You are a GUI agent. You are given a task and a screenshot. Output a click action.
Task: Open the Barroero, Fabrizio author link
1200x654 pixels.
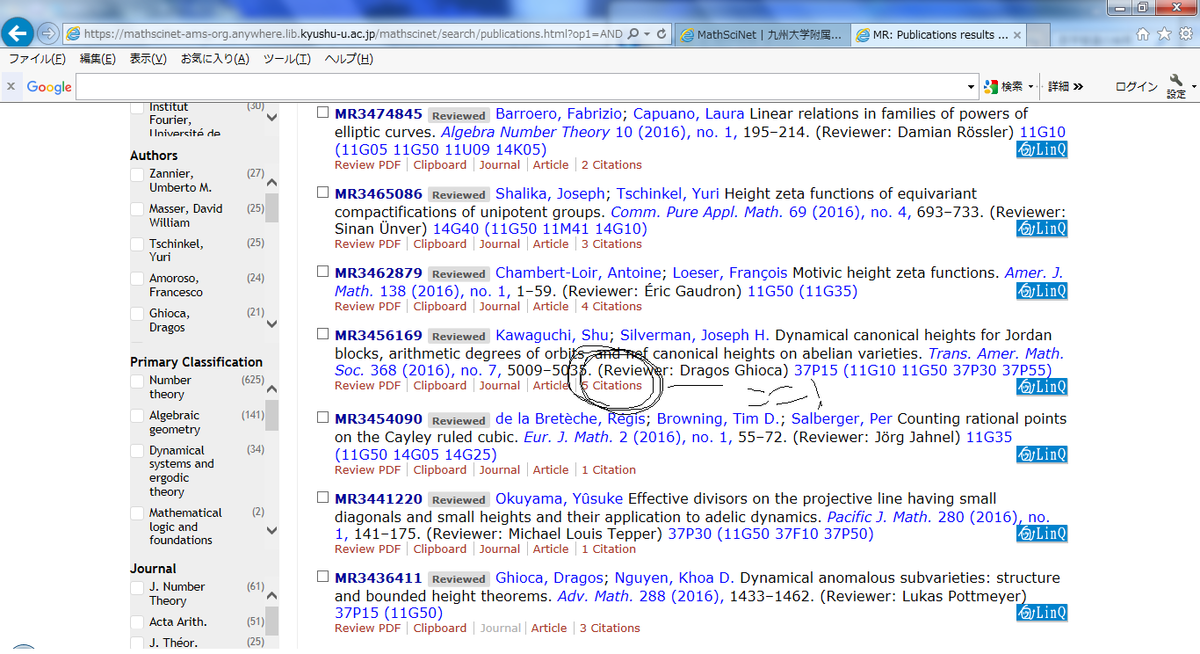click(560, 114)
